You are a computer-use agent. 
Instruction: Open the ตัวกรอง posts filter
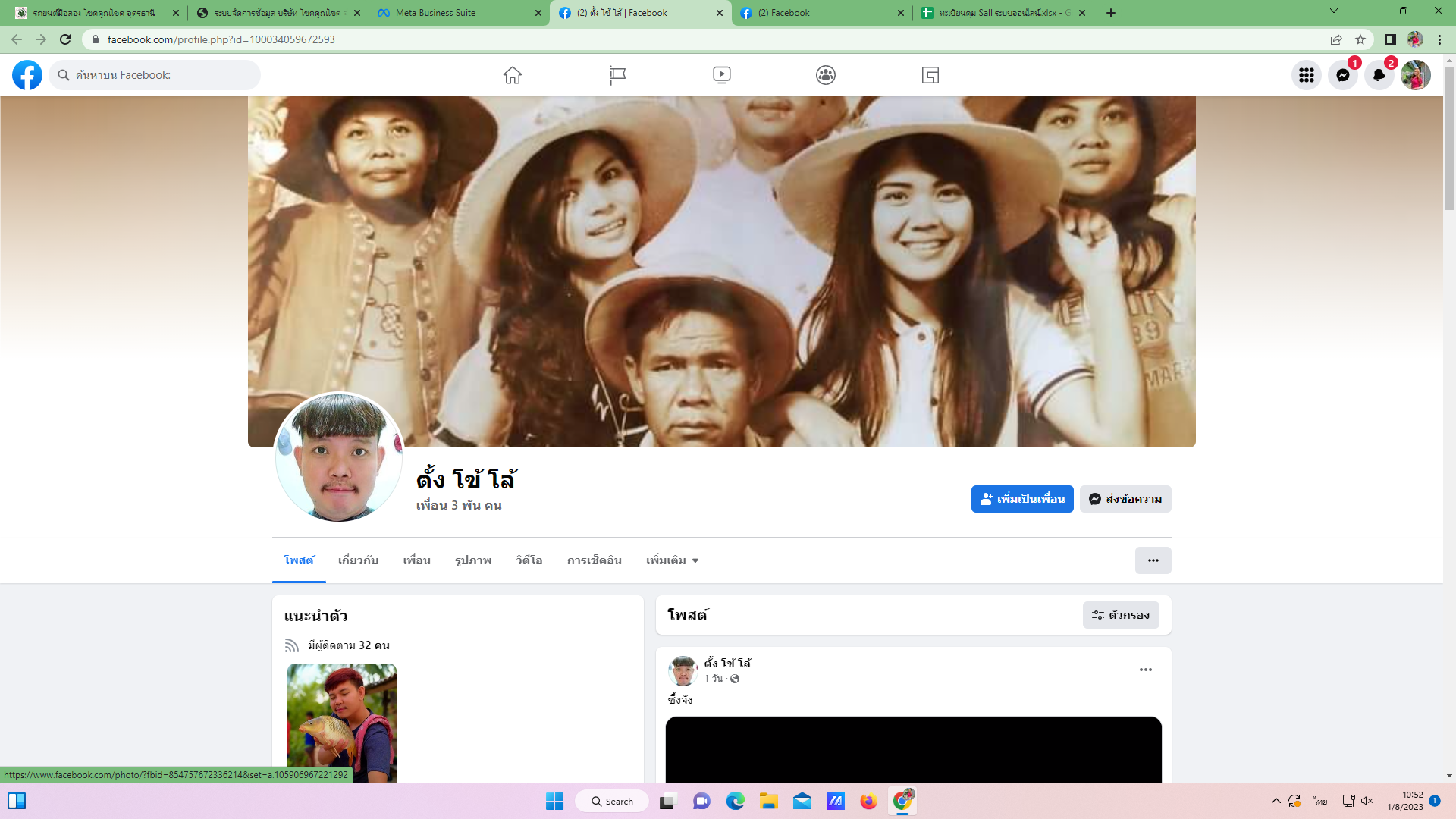[x=1121, y=615]
